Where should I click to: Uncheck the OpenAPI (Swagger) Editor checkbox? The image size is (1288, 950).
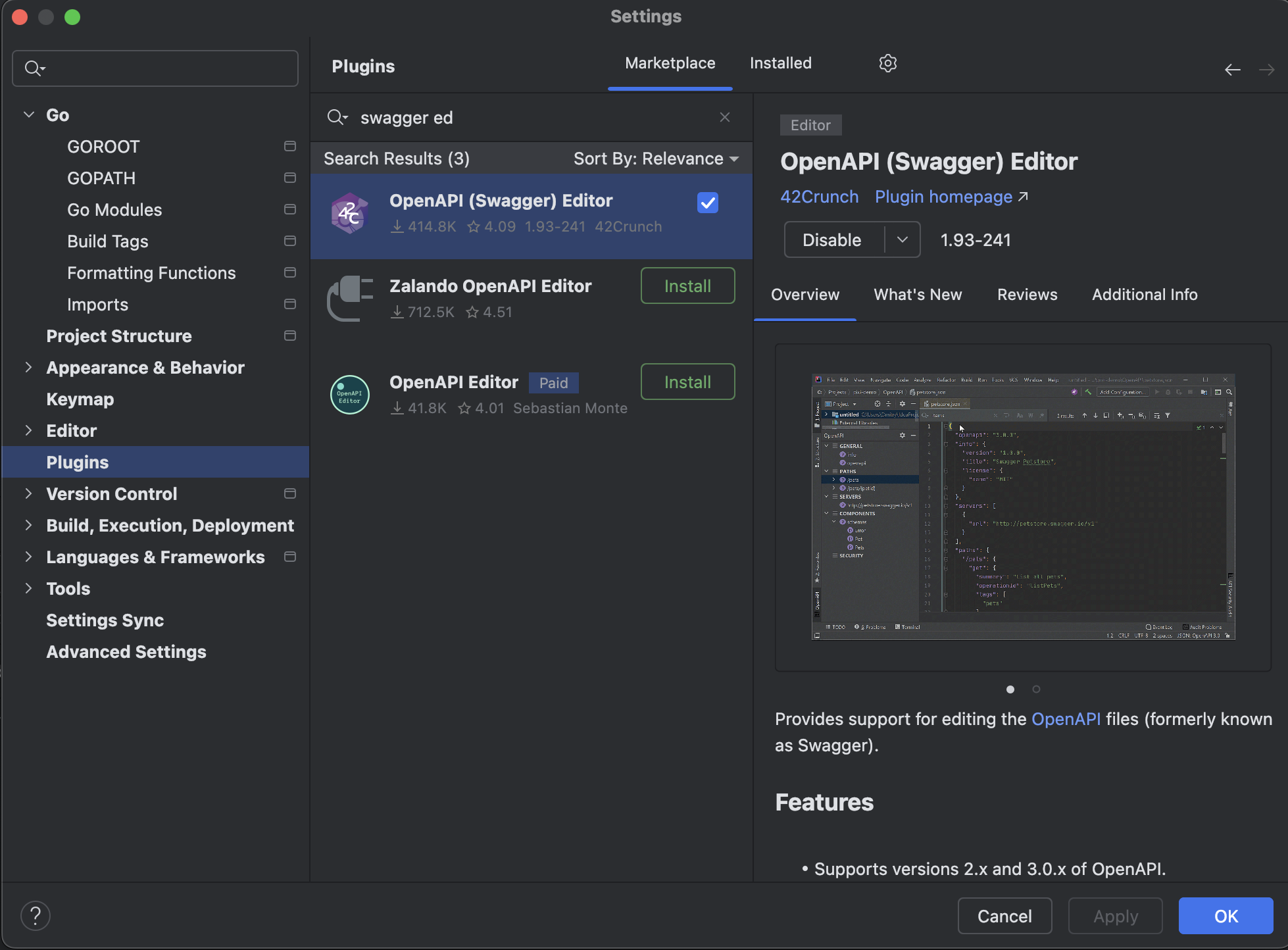tap(707, 203)
